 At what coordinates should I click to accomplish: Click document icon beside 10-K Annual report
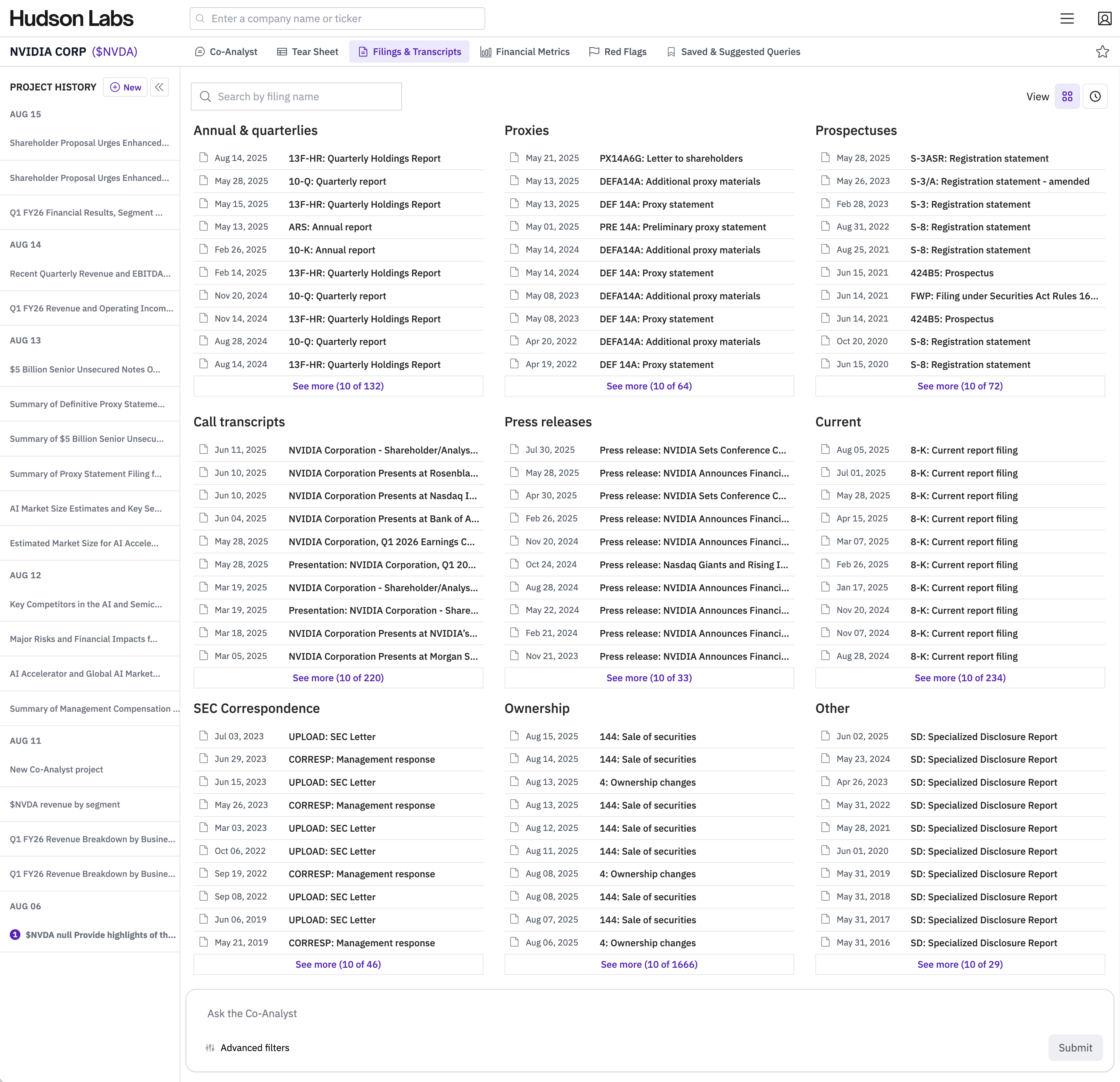(203, 249)
